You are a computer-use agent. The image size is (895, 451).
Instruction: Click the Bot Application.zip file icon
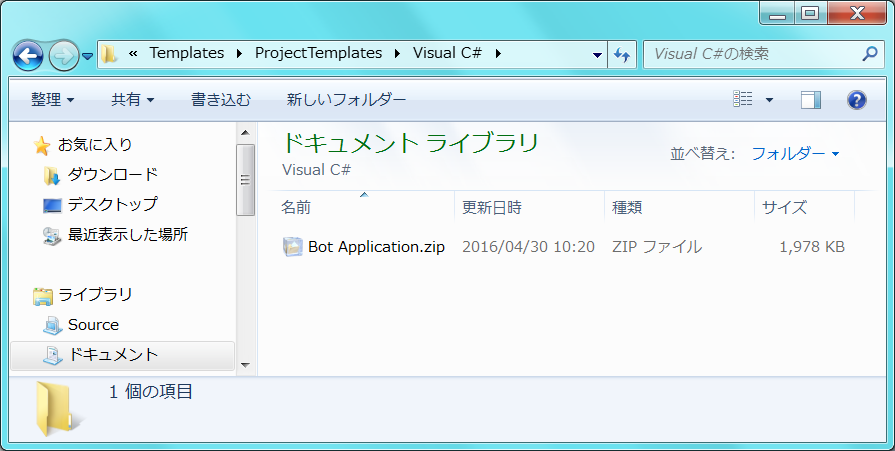(x=292, y=247)
